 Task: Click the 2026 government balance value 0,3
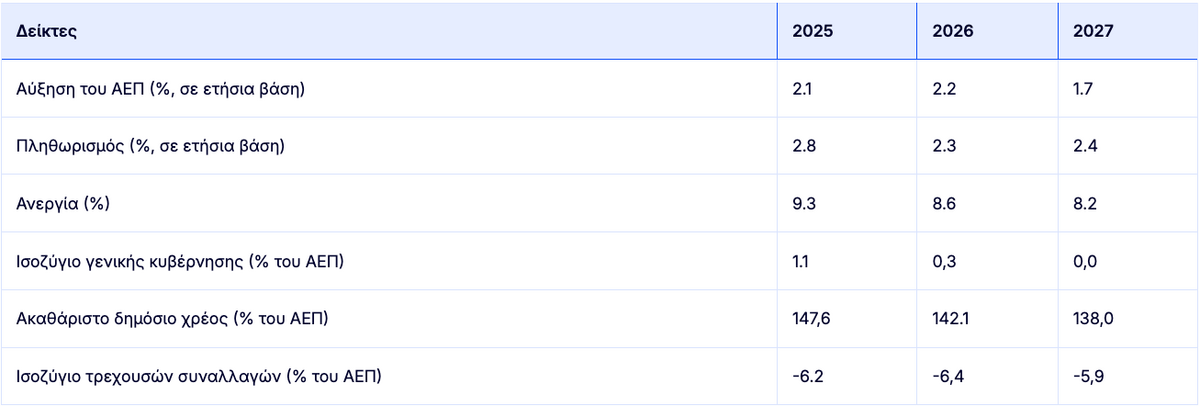(943, 262)
